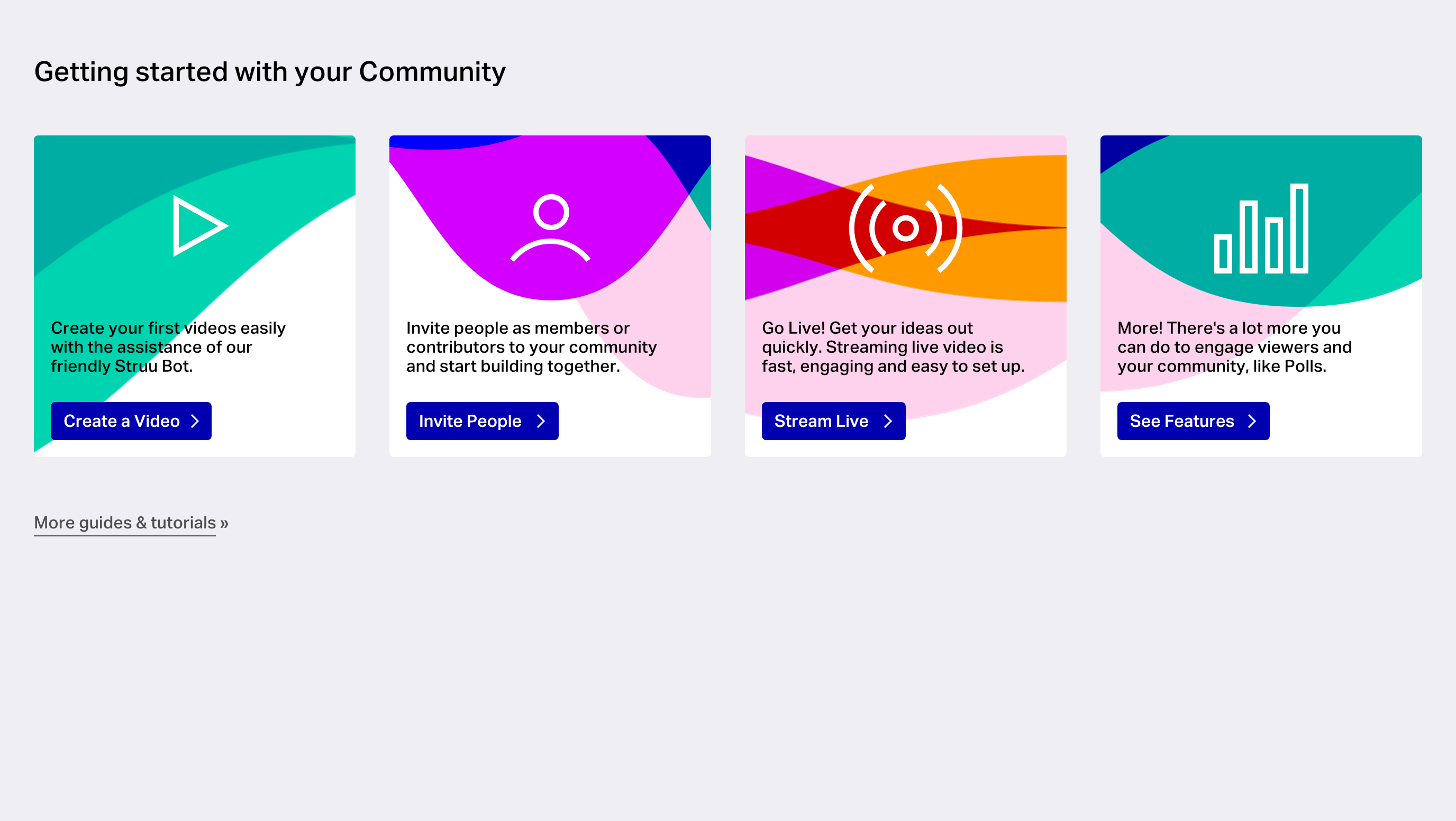Click the 'Getting started with your Community' heading
This screenshot has height=821, width=1456.
[x=270, y=72]
